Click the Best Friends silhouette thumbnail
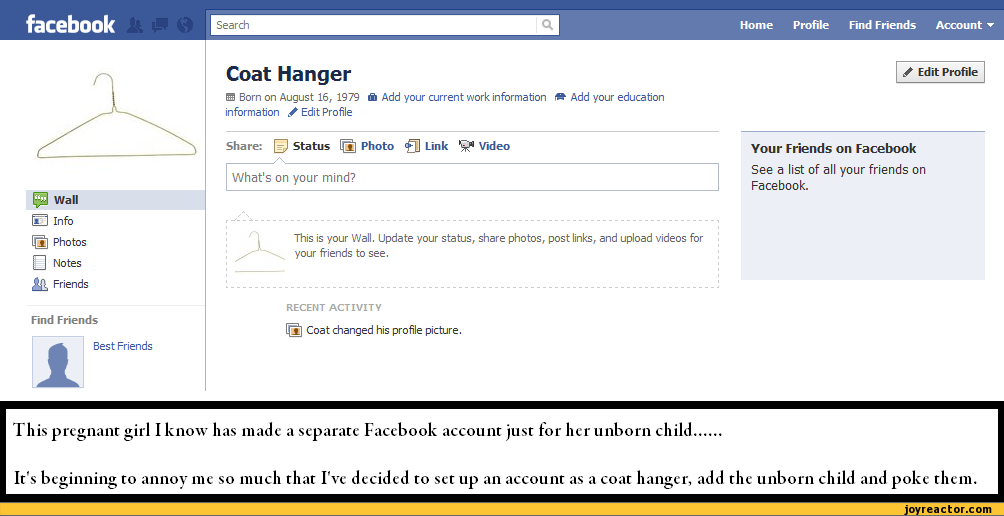Image resolution: width=1004 pixels, height=516 pixels. (58, 362)
